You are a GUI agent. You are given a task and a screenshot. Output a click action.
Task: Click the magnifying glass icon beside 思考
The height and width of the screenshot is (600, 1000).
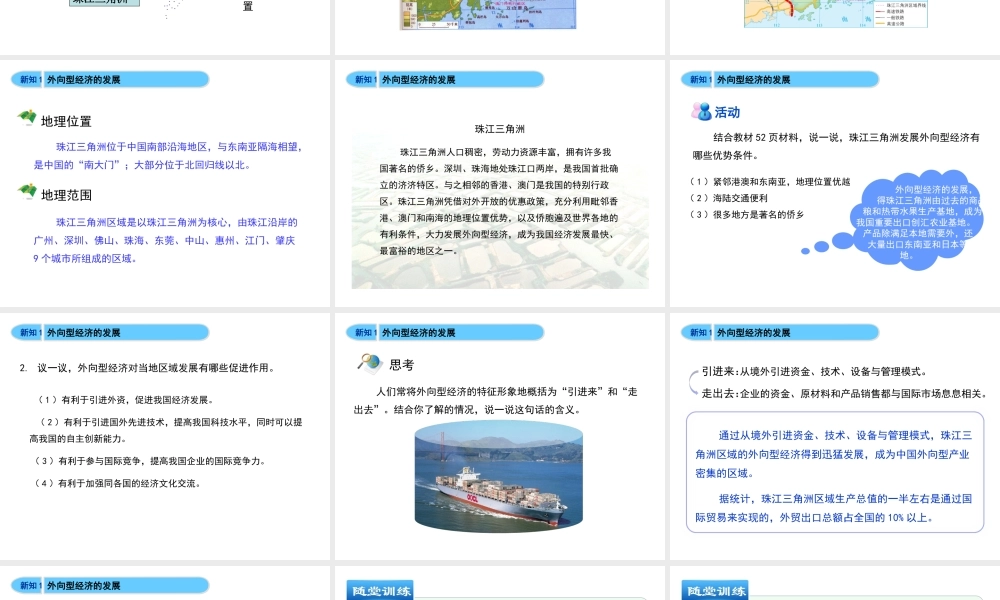pyautogui.click(x=369, y=362)
